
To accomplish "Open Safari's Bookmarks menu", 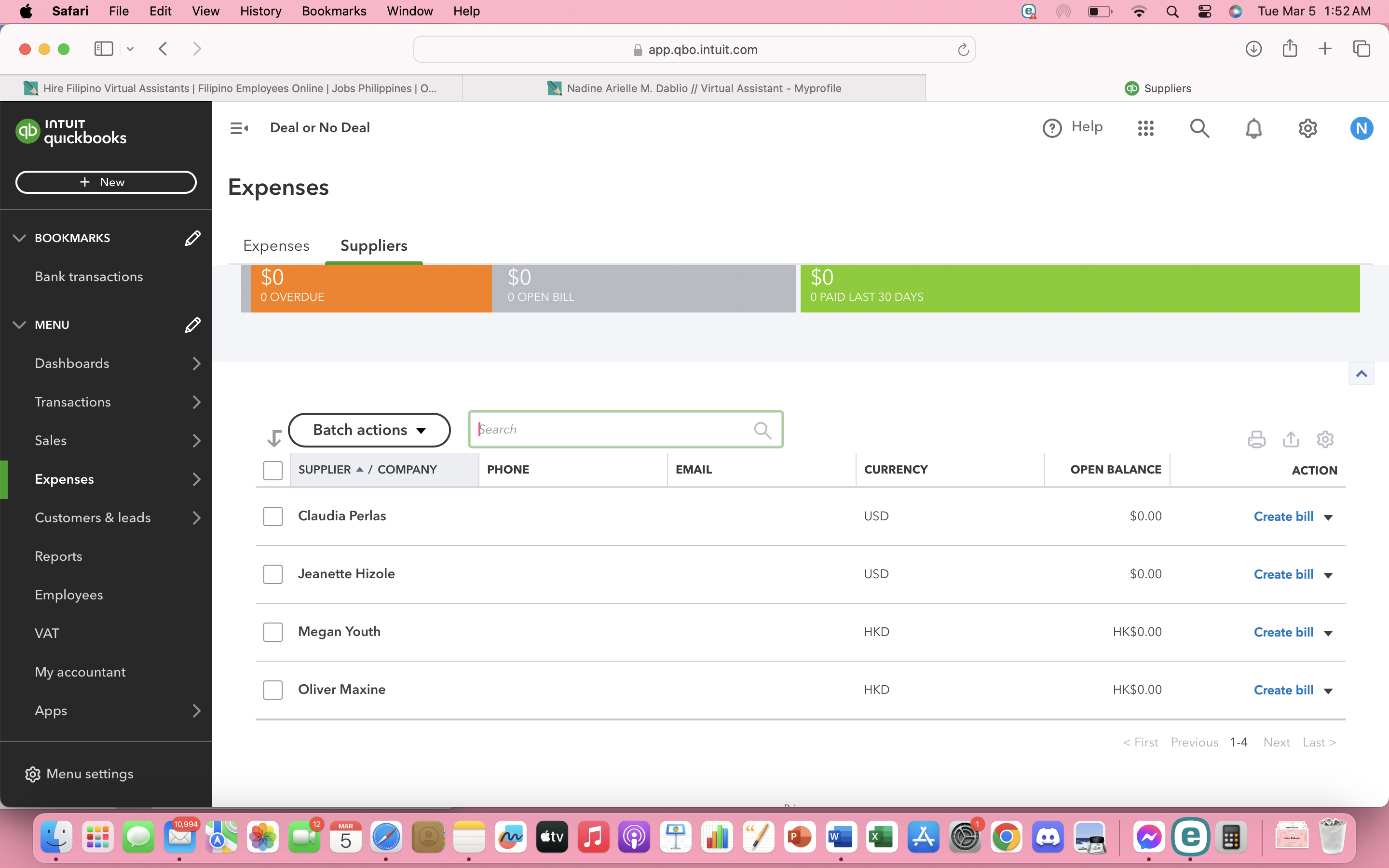I will coord(333,11).
